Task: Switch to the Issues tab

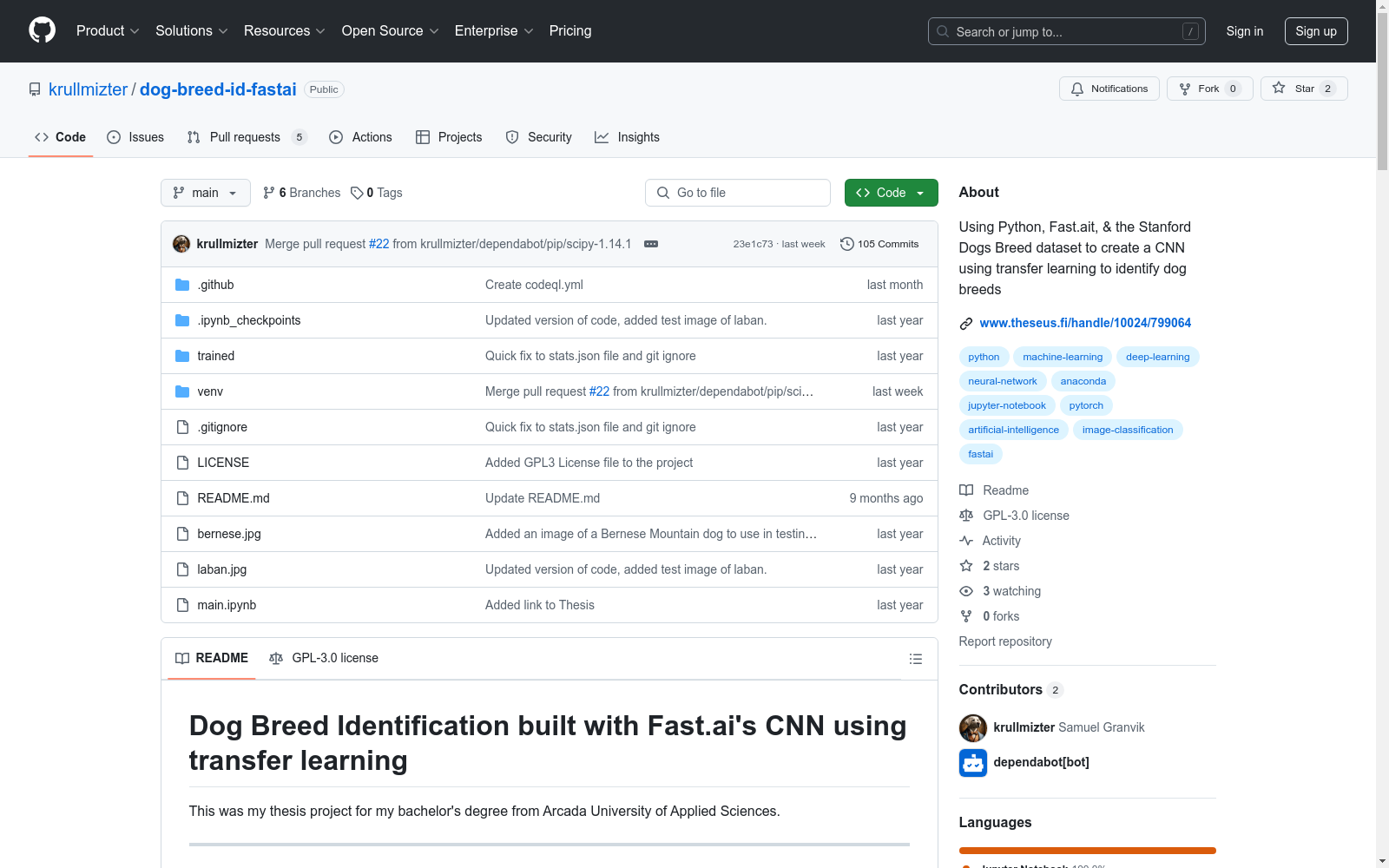Action: 135,137
